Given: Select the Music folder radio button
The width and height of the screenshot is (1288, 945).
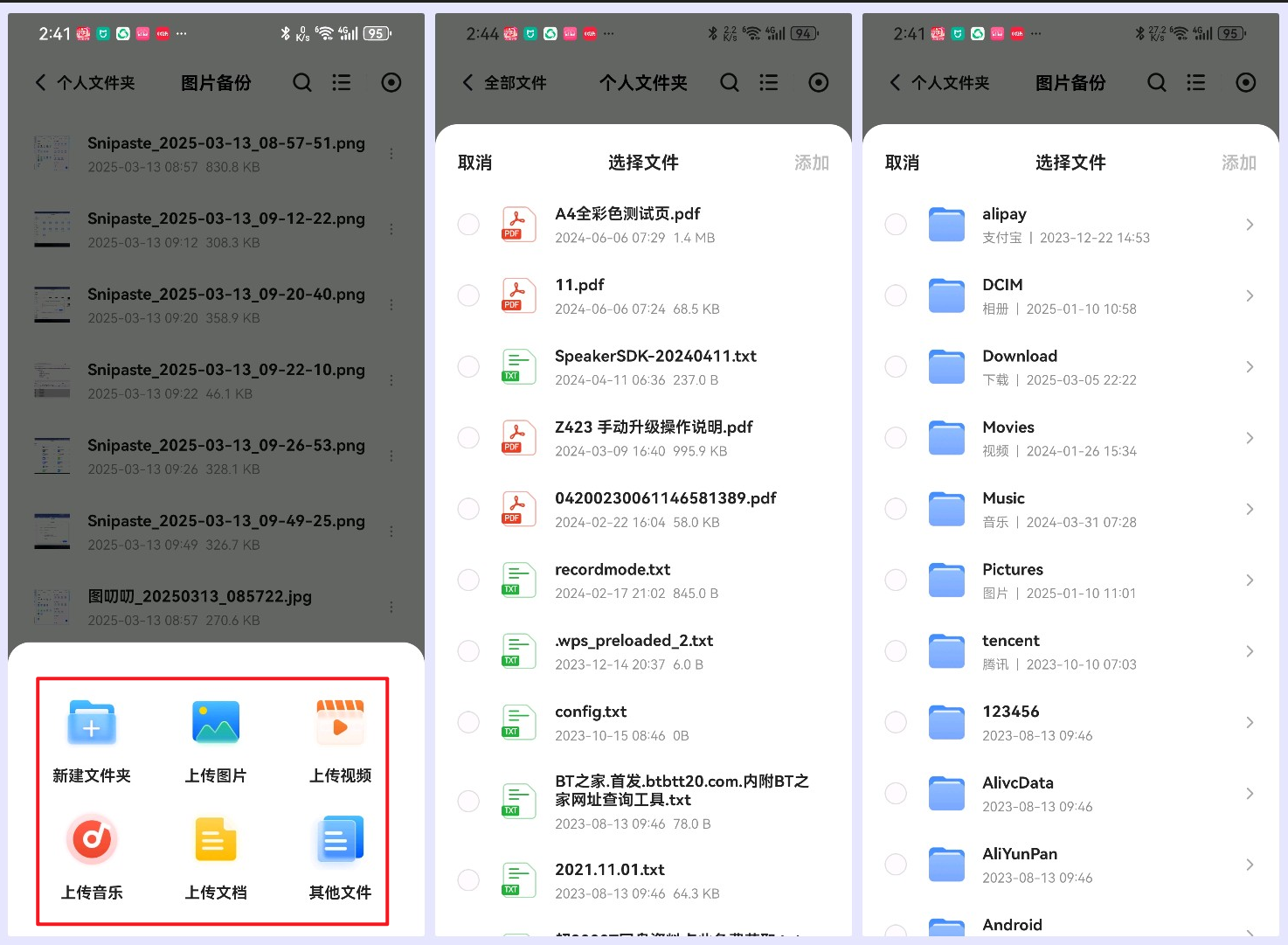Looking at the screenshot, I should [x=896, y=509].
